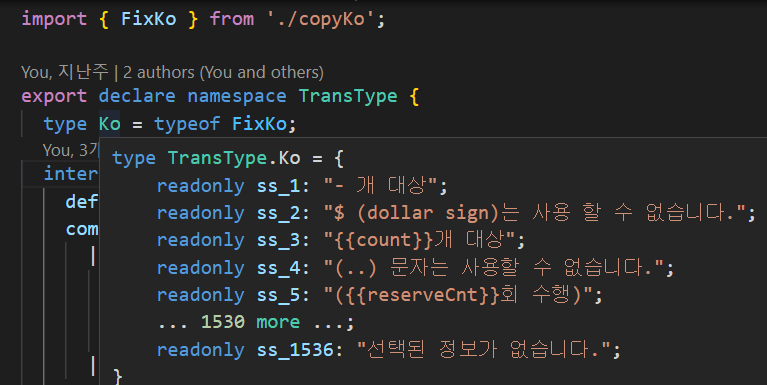Click the '... 1530 more ...' truncation text
The width and height of the screenshot is (767, 385).
tap(255, 322)
